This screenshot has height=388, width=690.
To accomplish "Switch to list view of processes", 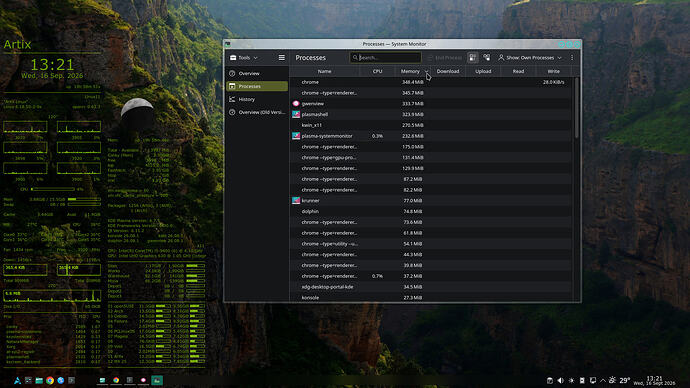I will pos(473,58).
